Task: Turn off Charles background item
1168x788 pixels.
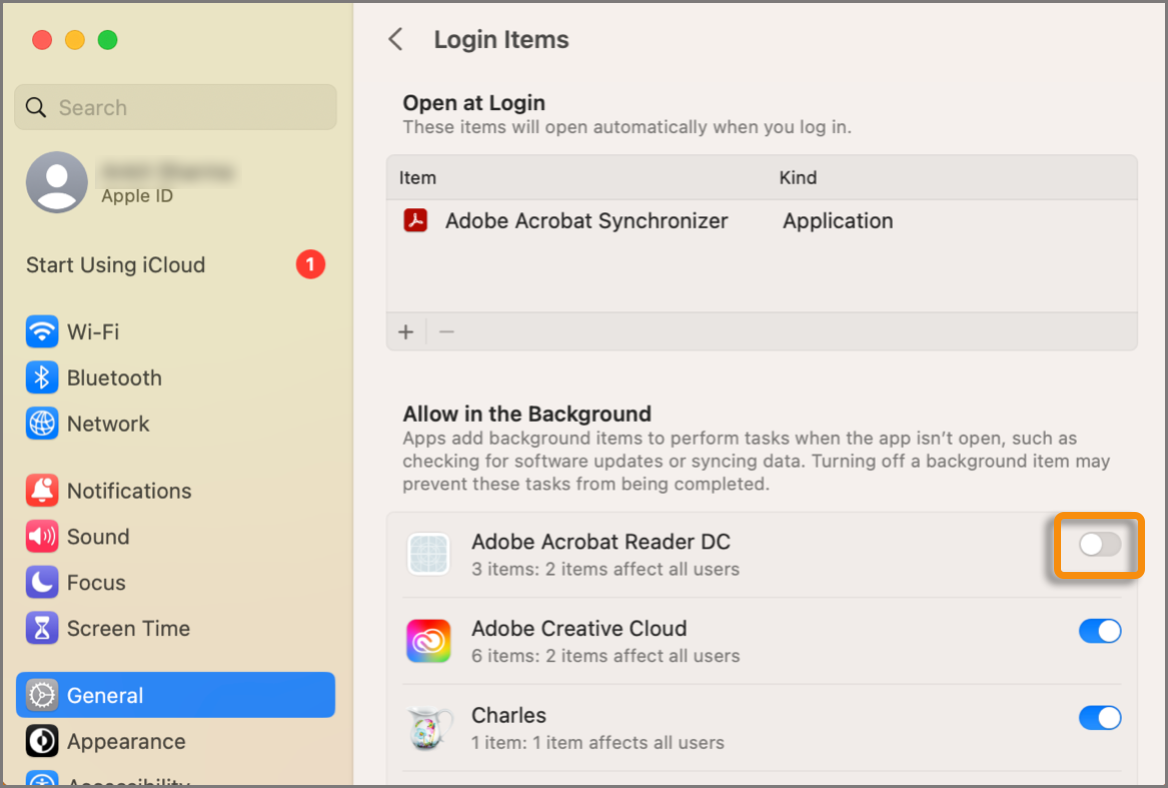Action: click(x=1100, y=718)
